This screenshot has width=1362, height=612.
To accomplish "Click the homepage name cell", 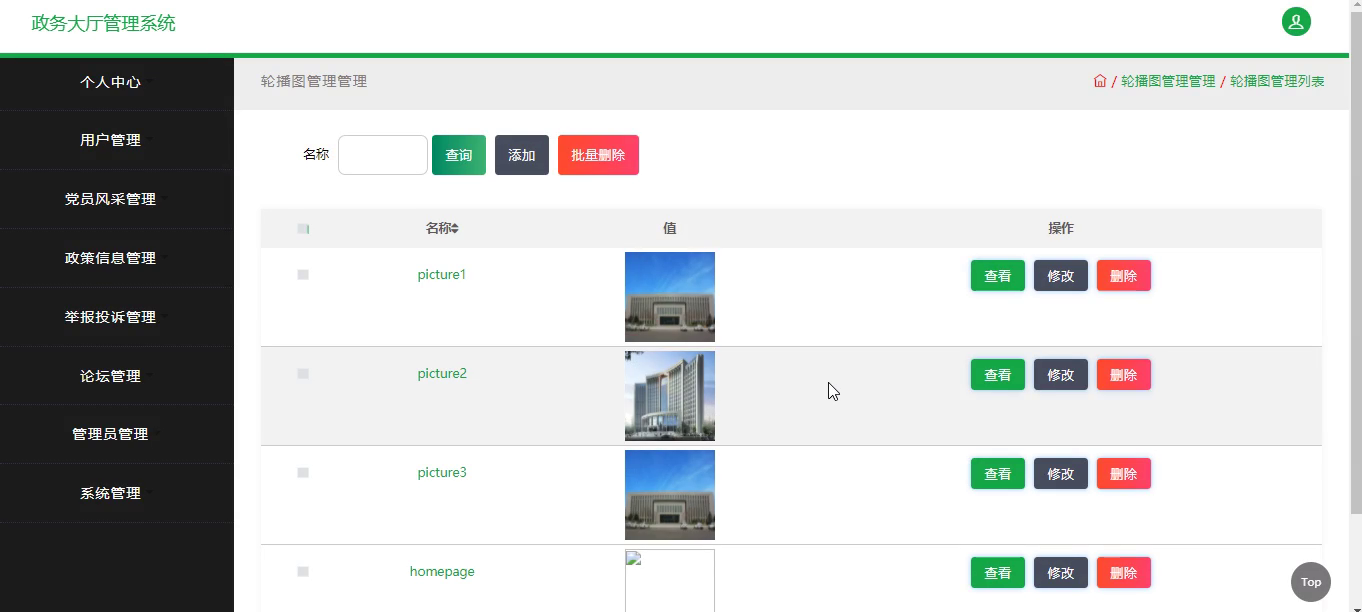I will [x=442, y=572].
